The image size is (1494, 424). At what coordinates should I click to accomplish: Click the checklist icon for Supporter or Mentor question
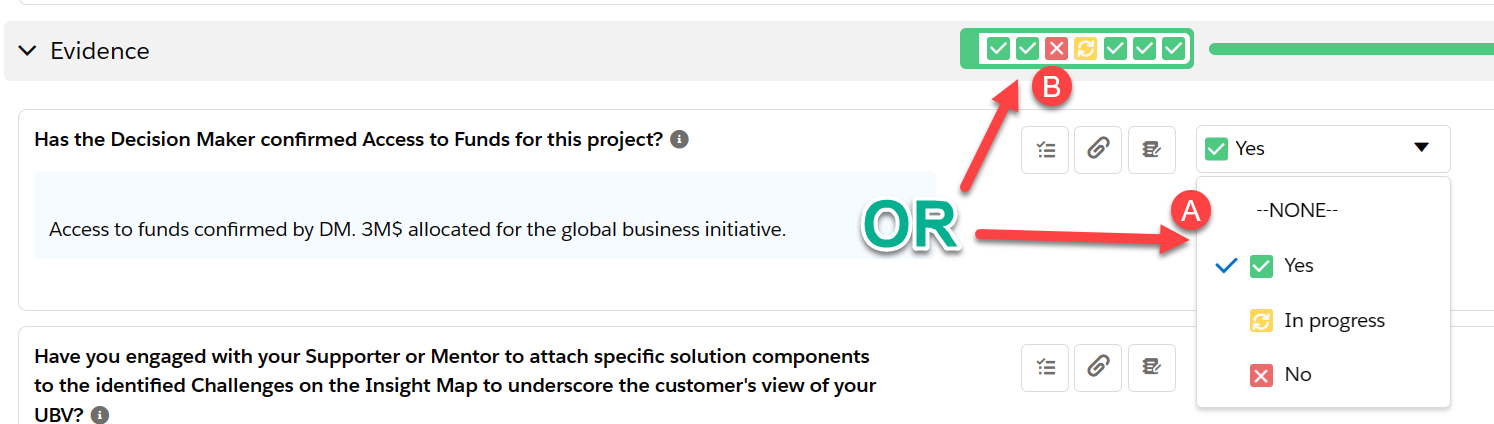pyautogui.click(x=1045, y=367)
